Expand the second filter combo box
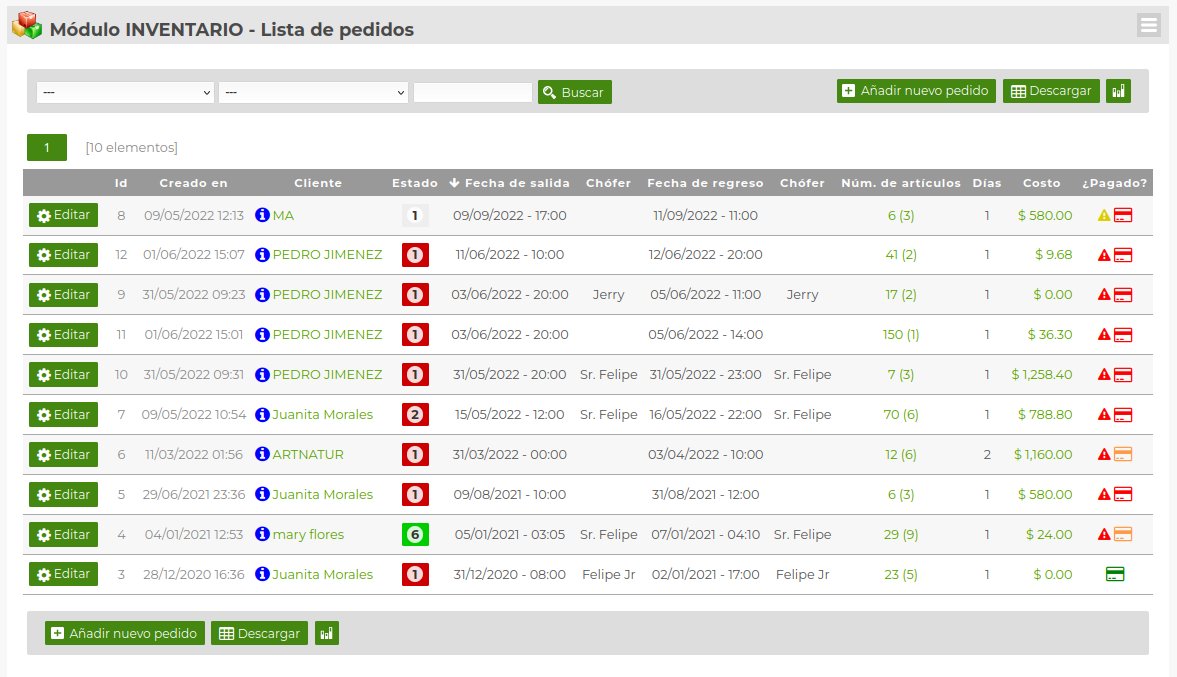The image size is (1177, 677). point(315,91)
